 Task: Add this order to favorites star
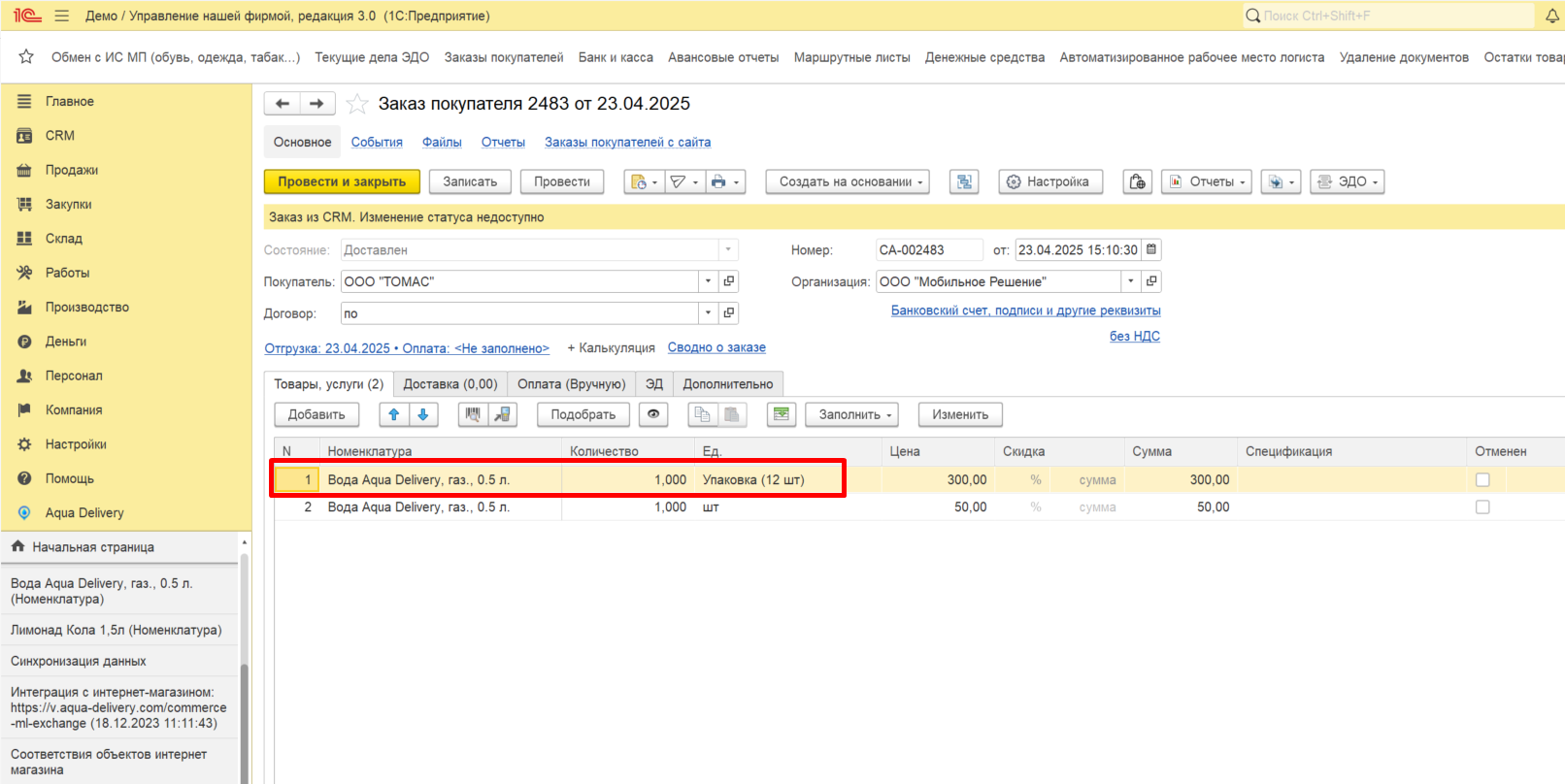tap(357, 104)
